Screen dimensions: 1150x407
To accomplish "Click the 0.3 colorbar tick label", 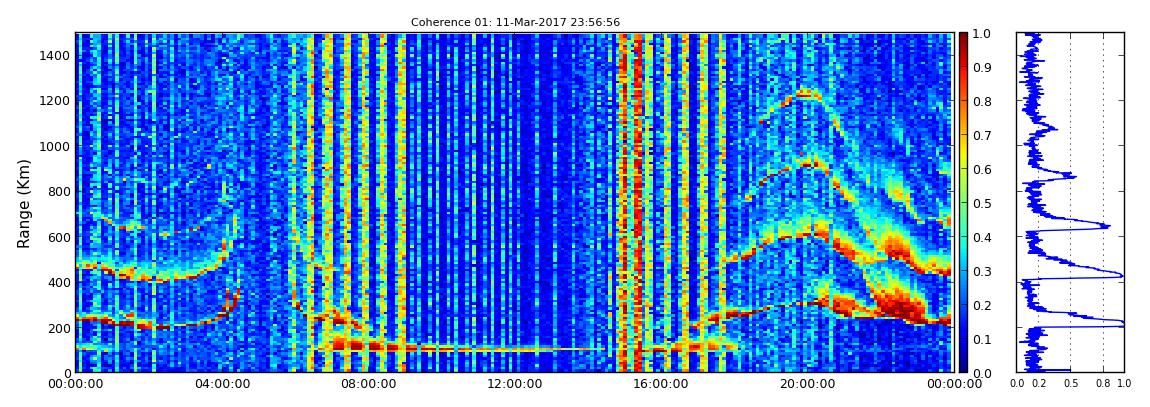I will click(981, 271).
